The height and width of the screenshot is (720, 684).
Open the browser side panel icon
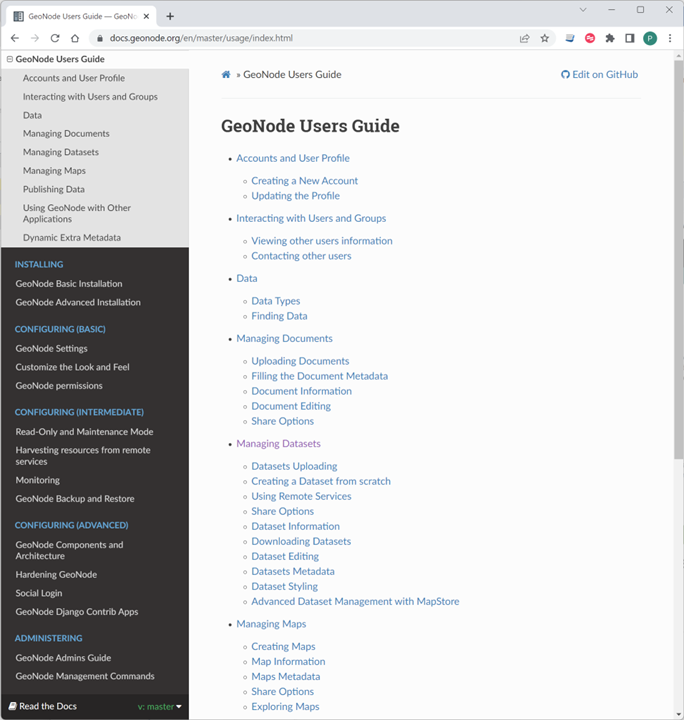point(630,38)
